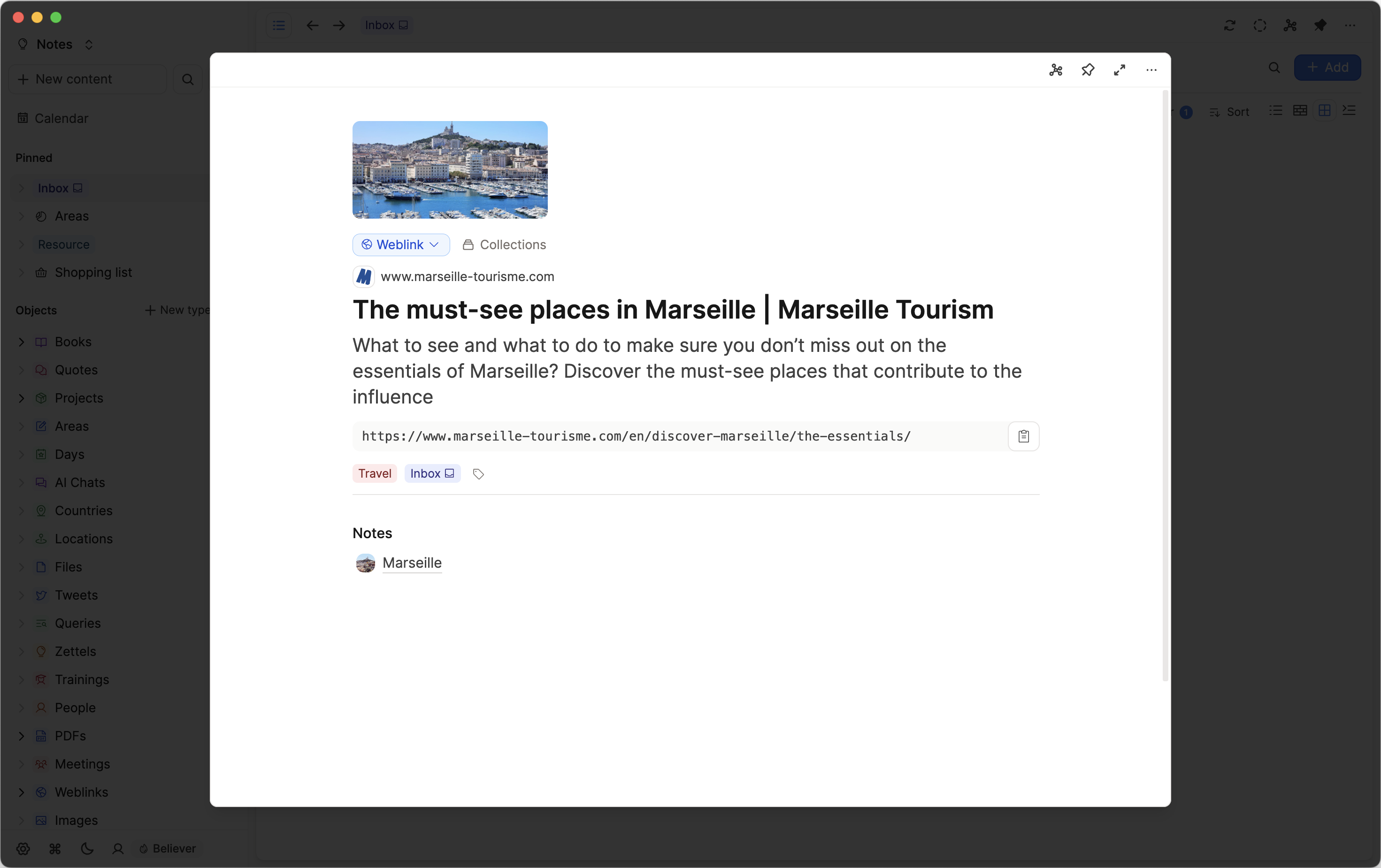Expand the PDFs tree chevron

(21, 736)
